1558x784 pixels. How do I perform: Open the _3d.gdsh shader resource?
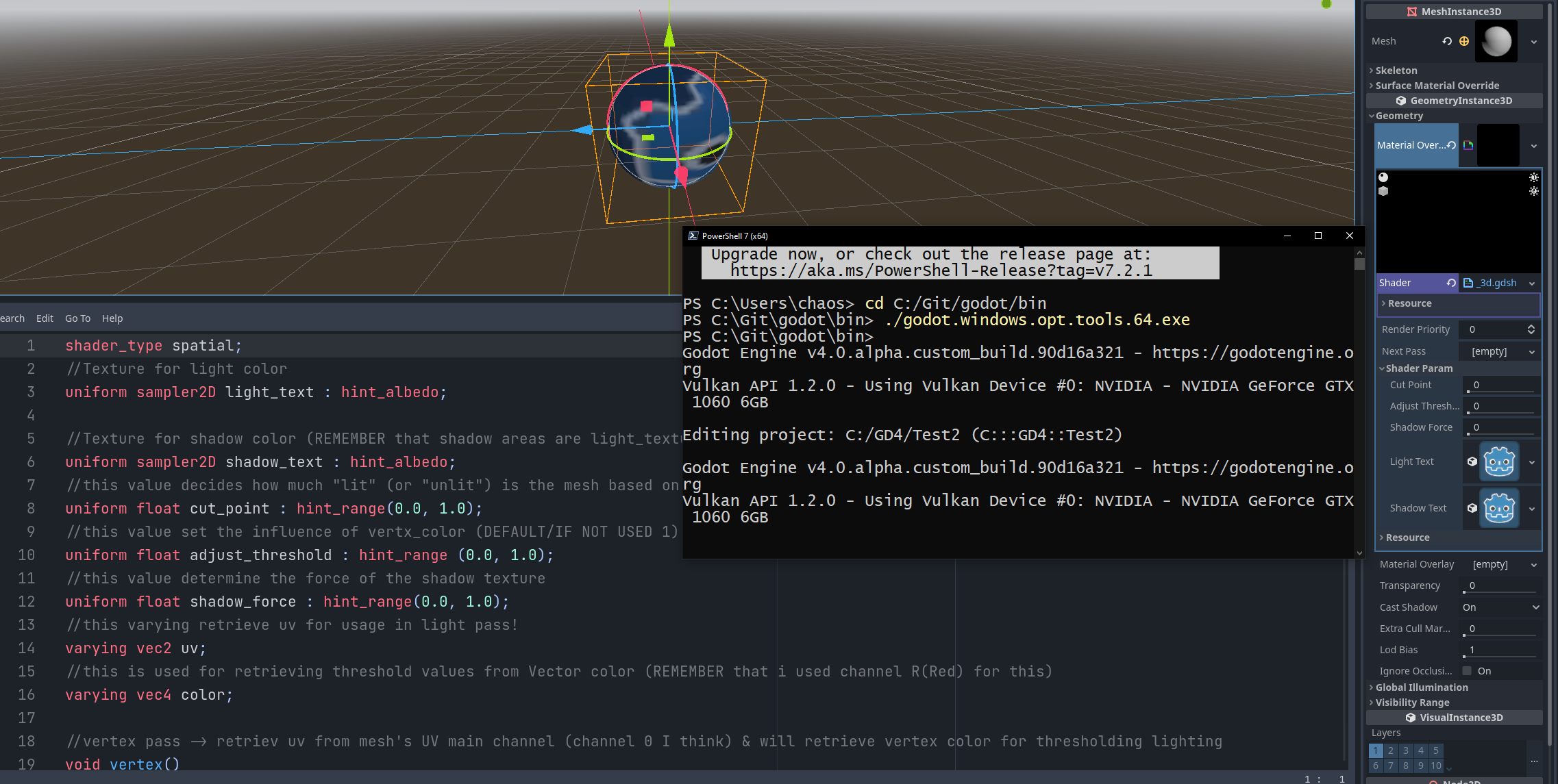tap(1494, 283)
